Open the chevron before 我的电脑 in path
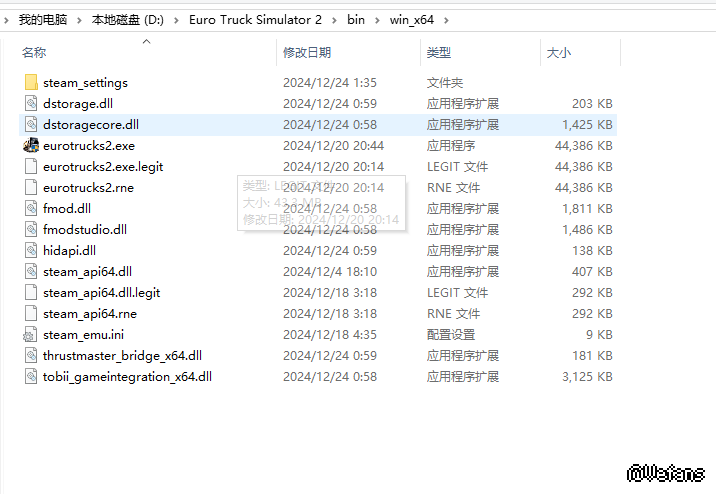 click(6, 21)
